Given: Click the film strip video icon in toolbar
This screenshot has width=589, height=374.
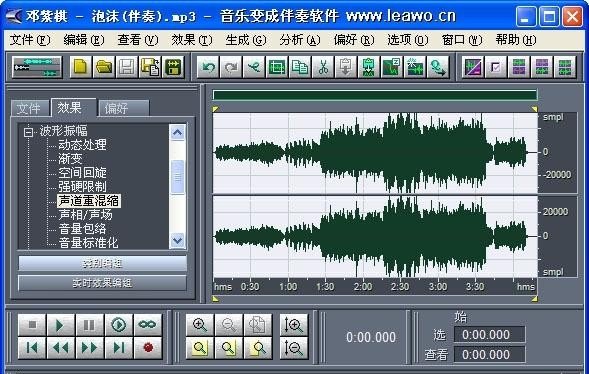Looking at the screenshot, I should click(x=173, y=67).
